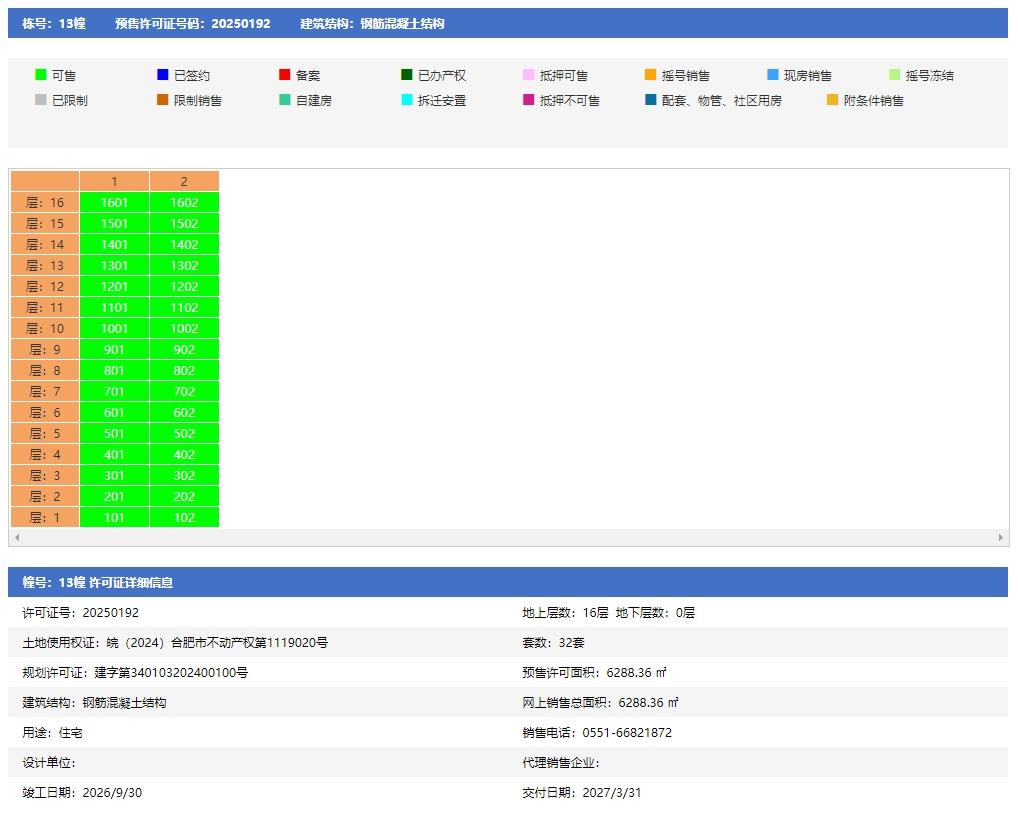Click the dark green 已办产权 legend swatch

(406, 75)
